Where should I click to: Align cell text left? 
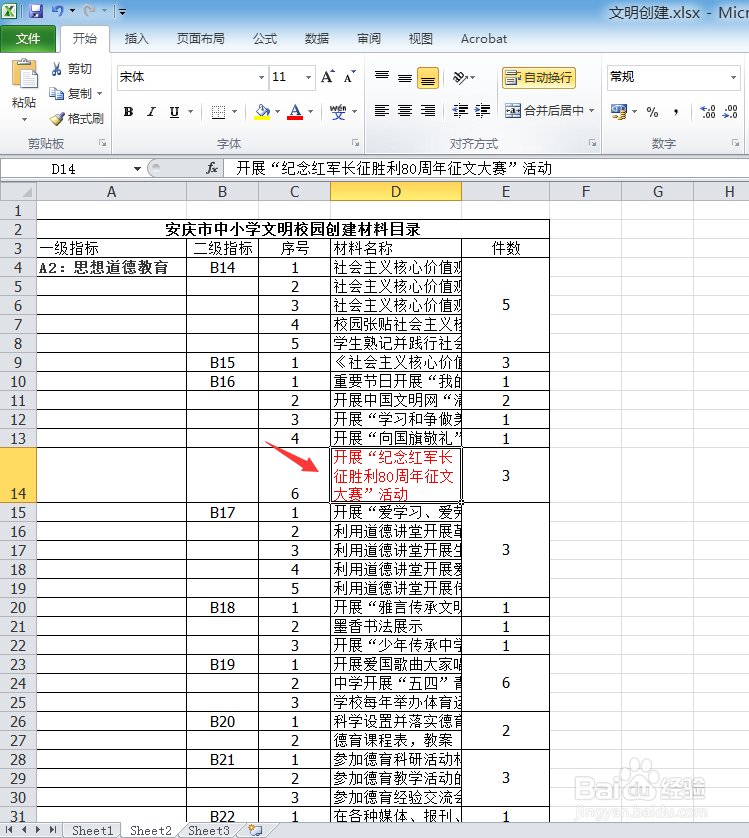(382, 111)
